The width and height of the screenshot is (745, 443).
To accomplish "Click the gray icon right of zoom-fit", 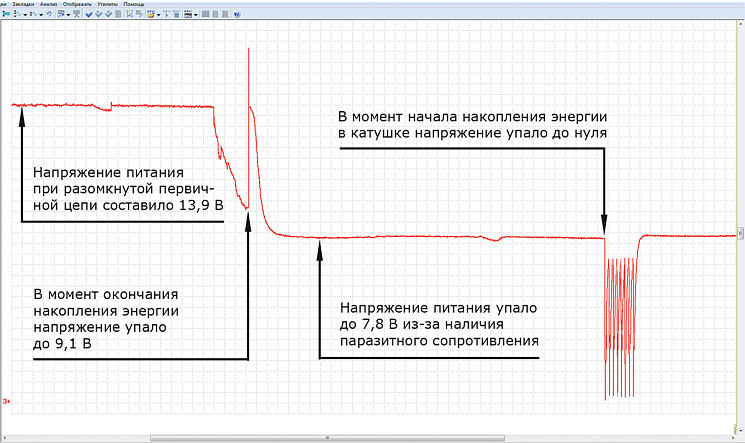I will click(139, 14).
